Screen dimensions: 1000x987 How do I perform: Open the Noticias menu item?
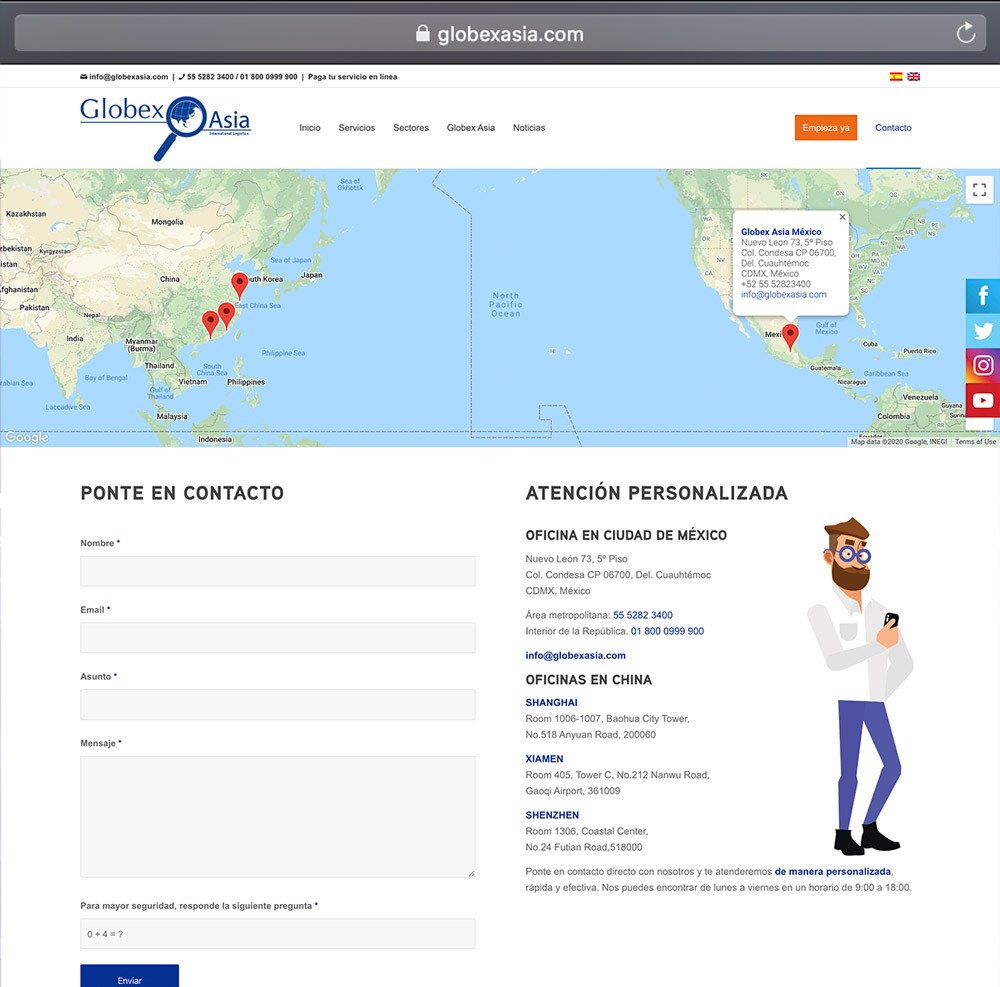pos(529,128)
